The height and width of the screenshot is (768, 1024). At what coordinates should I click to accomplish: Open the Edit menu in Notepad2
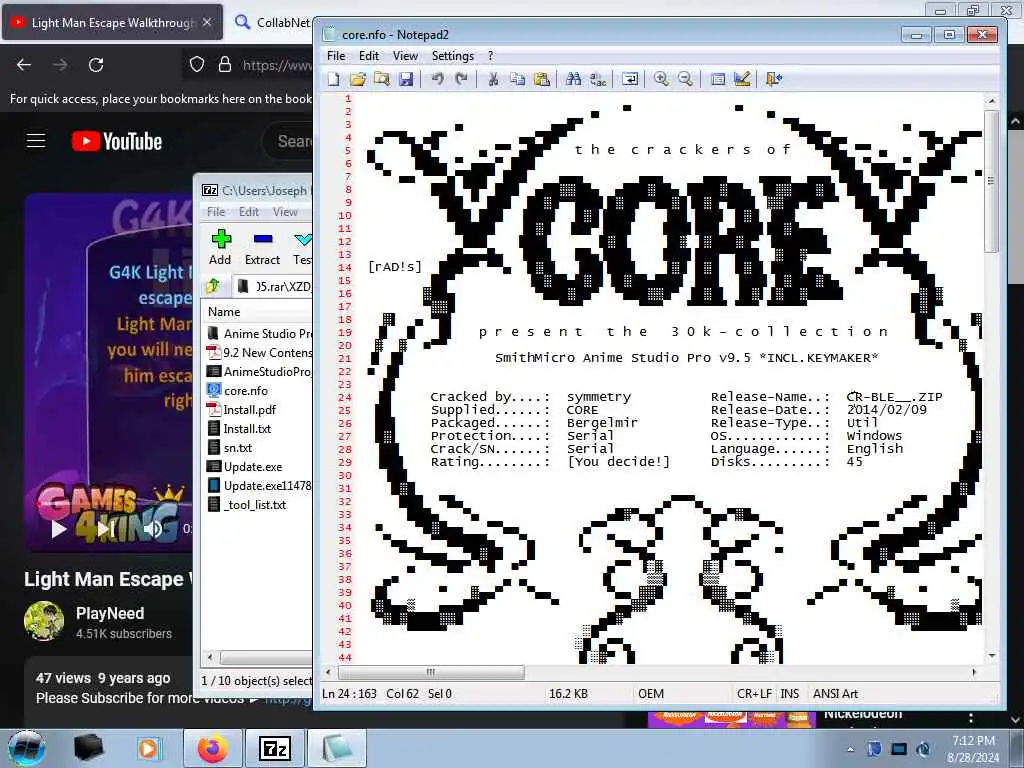tap(369, 56)
